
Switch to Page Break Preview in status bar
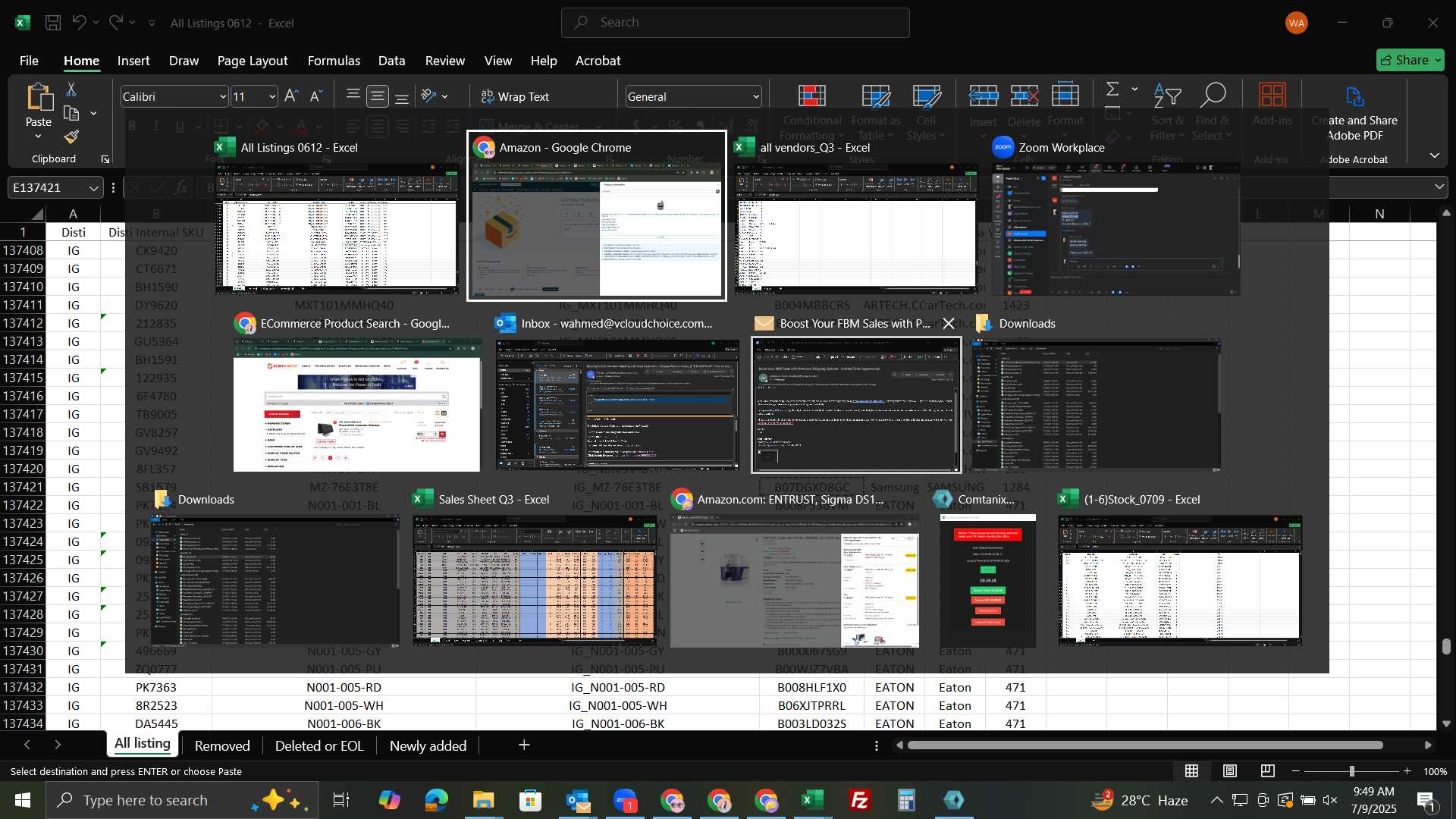tap(1268, 771)
